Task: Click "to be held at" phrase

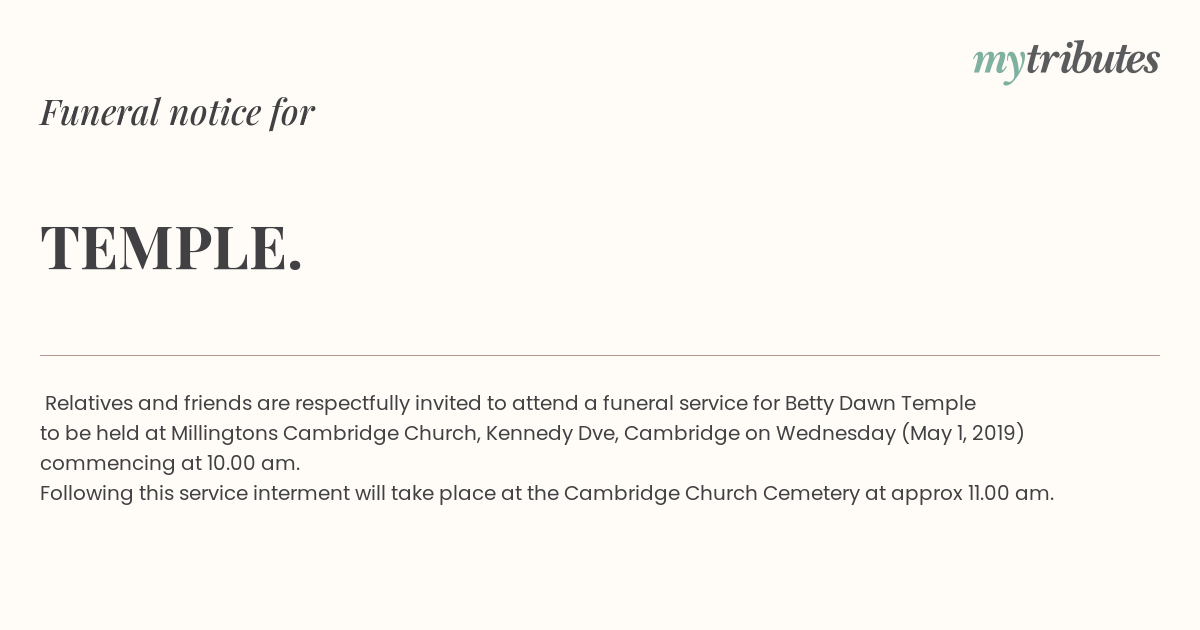Action: coord(103,434)
